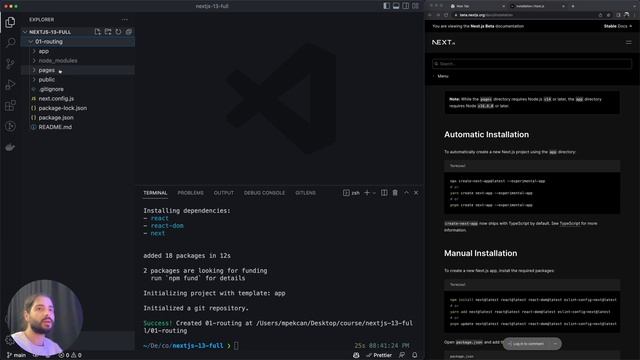This screenshot has width=640, height=360.
Task: Click the Manual Installation heading
Action: 480,253
